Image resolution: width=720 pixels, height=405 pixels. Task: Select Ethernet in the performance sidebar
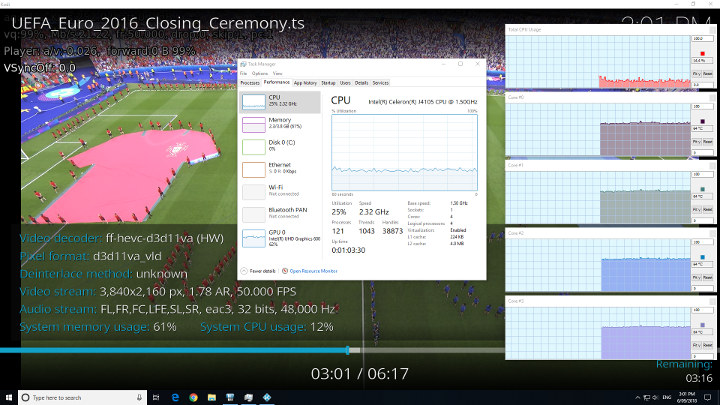click(280, 169)
